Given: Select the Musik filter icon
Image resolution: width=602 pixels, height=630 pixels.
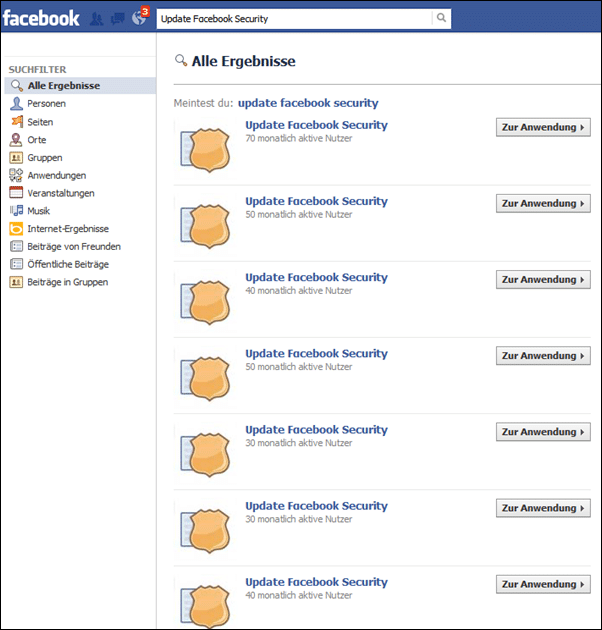Looking at the screenshot, I should pyautogui.click(x=16, y=211).
